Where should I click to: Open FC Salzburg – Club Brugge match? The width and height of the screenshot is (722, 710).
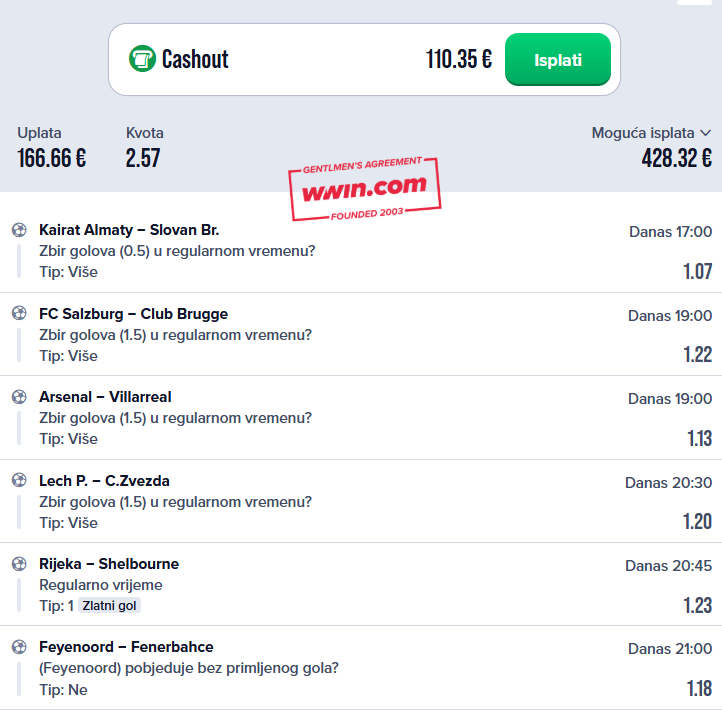(134, 314)
